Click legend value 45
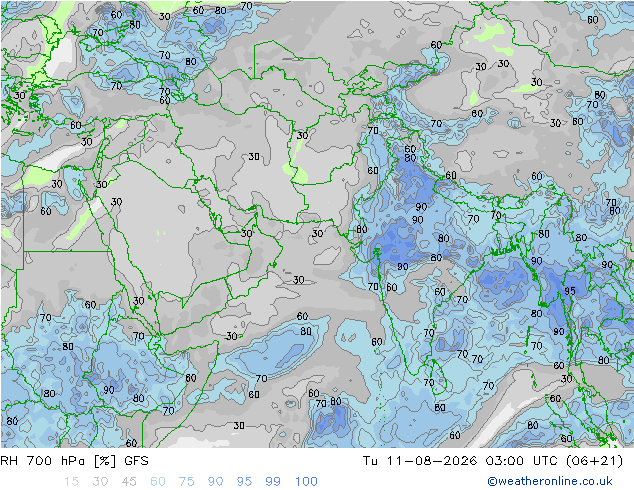Screen dimensions: 634x490 pyautogui.click(x=129, y=482)
